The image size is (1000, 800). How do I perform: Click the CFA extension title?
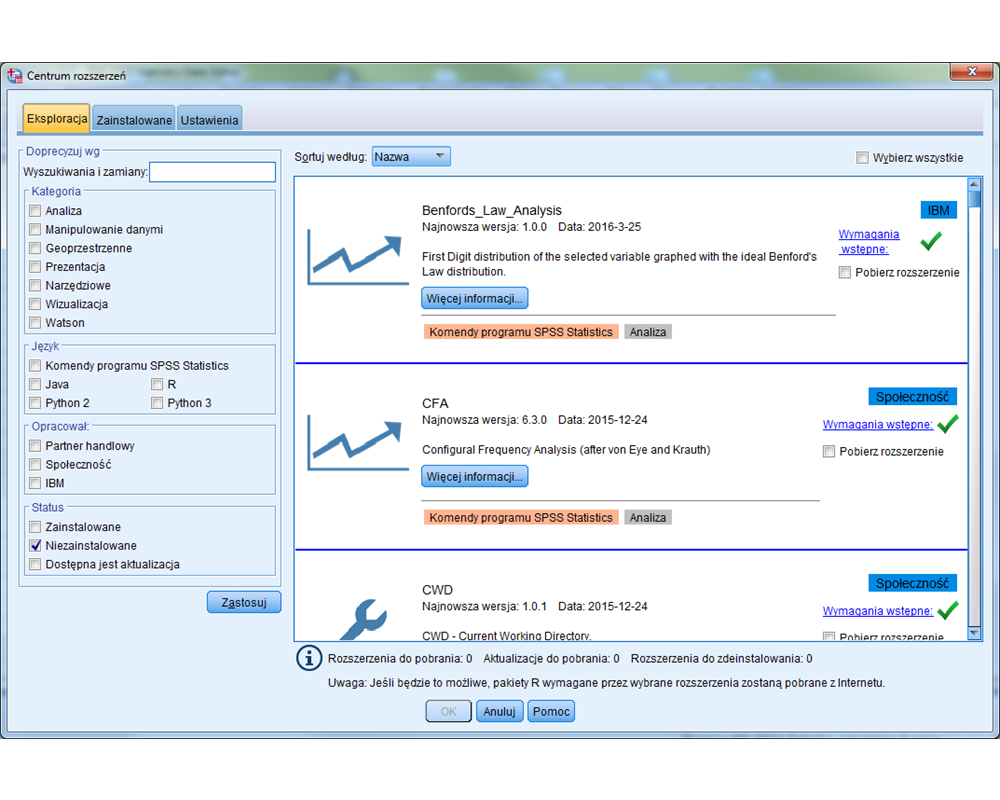coord(435,403)
